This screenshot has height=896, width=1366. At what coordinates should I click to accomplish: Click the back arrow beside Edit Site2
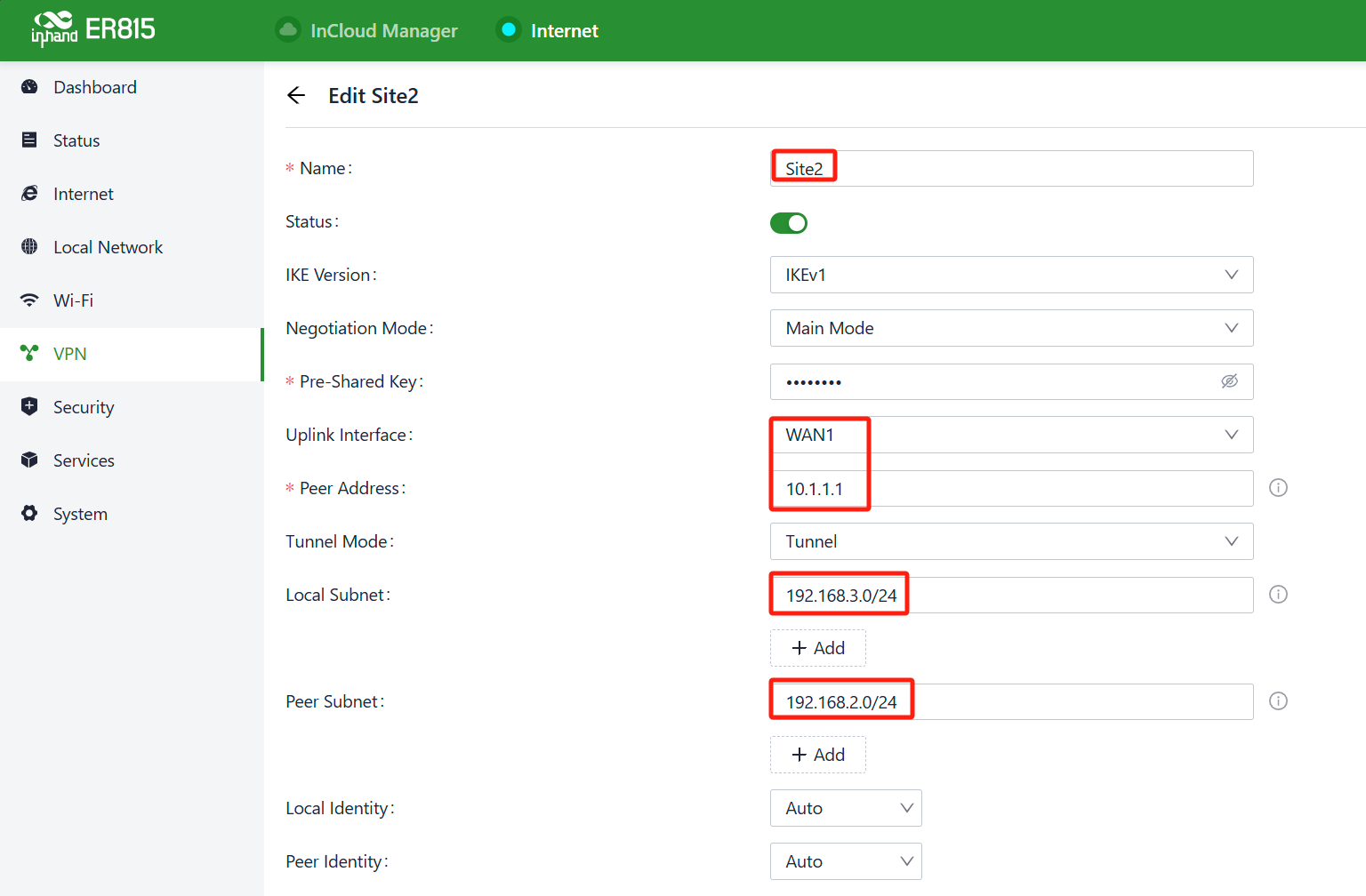pos(296,96)
